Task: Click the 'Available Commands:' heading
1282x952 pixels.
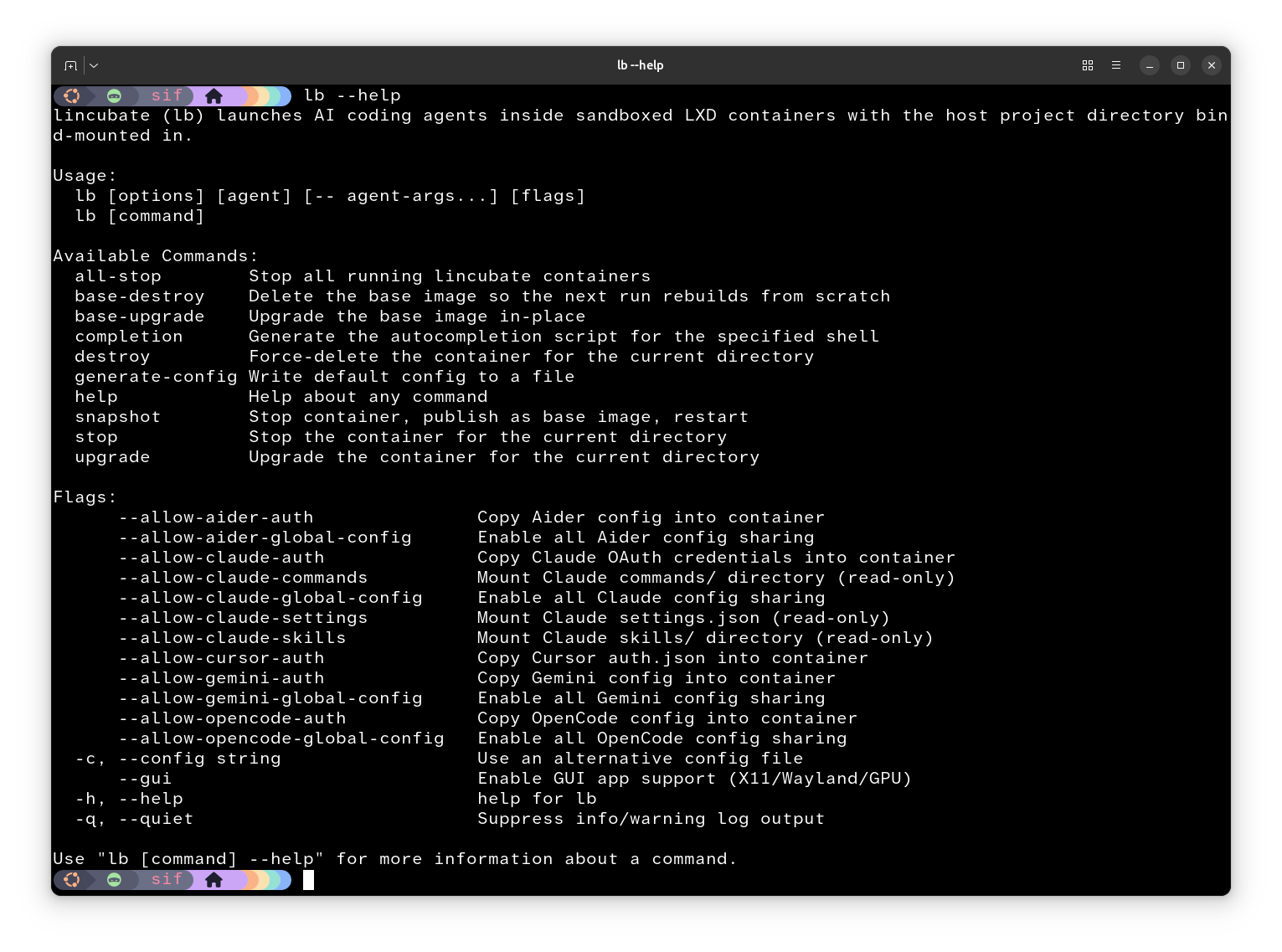Action: (x=156, y=256)
